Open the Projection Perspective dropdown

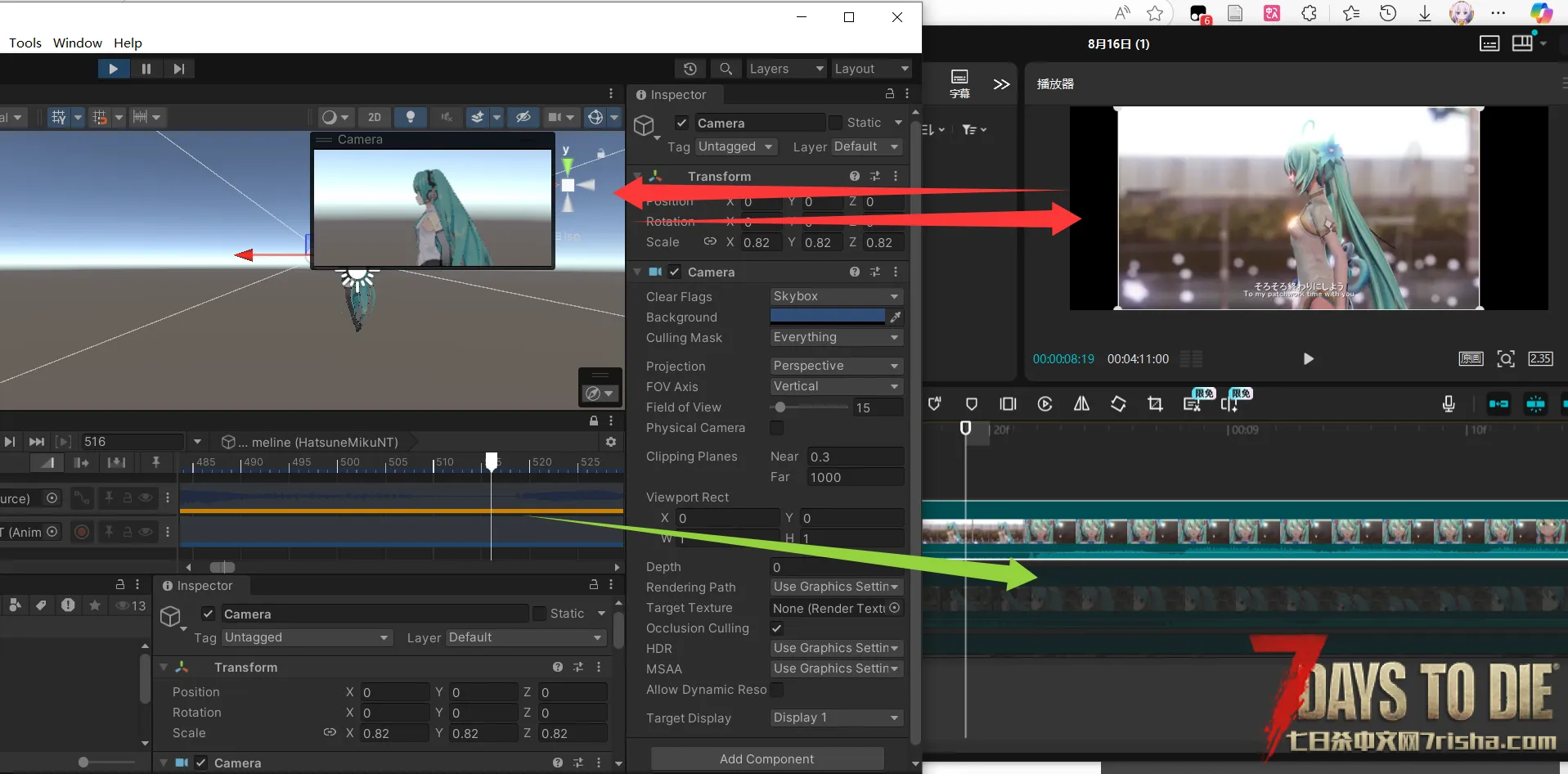point(836,366)
